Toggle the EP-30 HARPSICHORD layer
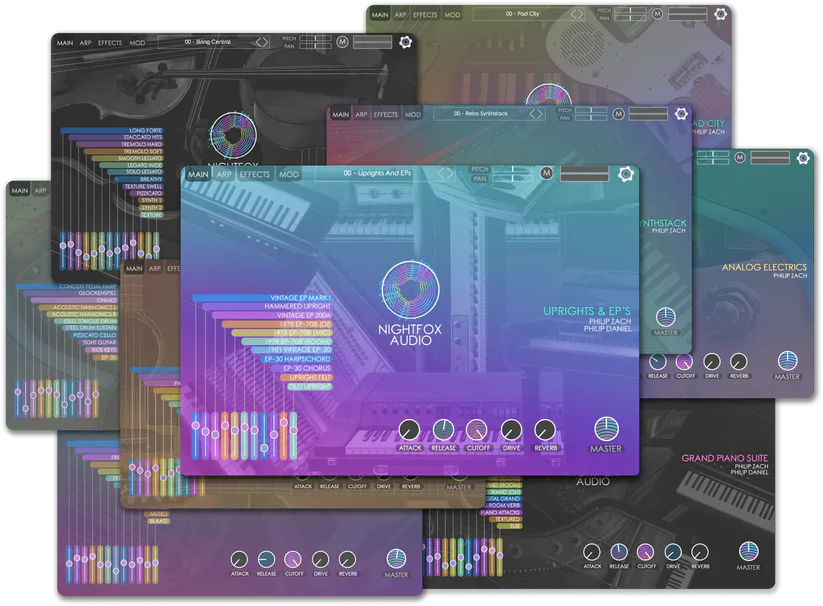This screenshot has width=823, height=606. pos(297,359)
